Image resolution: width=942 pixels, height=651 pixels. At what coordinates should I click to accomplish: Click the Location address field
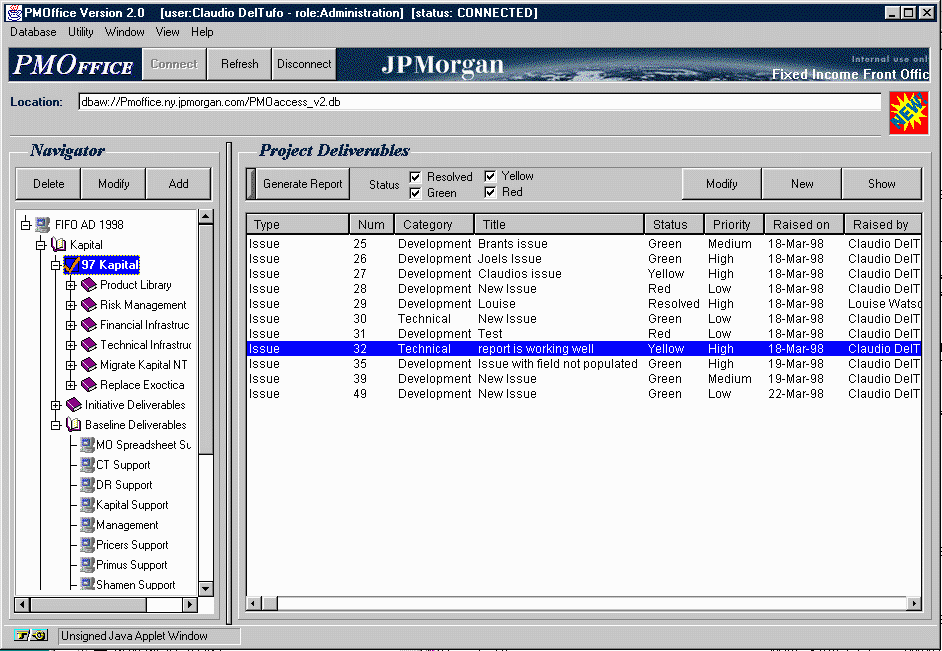coord(479,102)
